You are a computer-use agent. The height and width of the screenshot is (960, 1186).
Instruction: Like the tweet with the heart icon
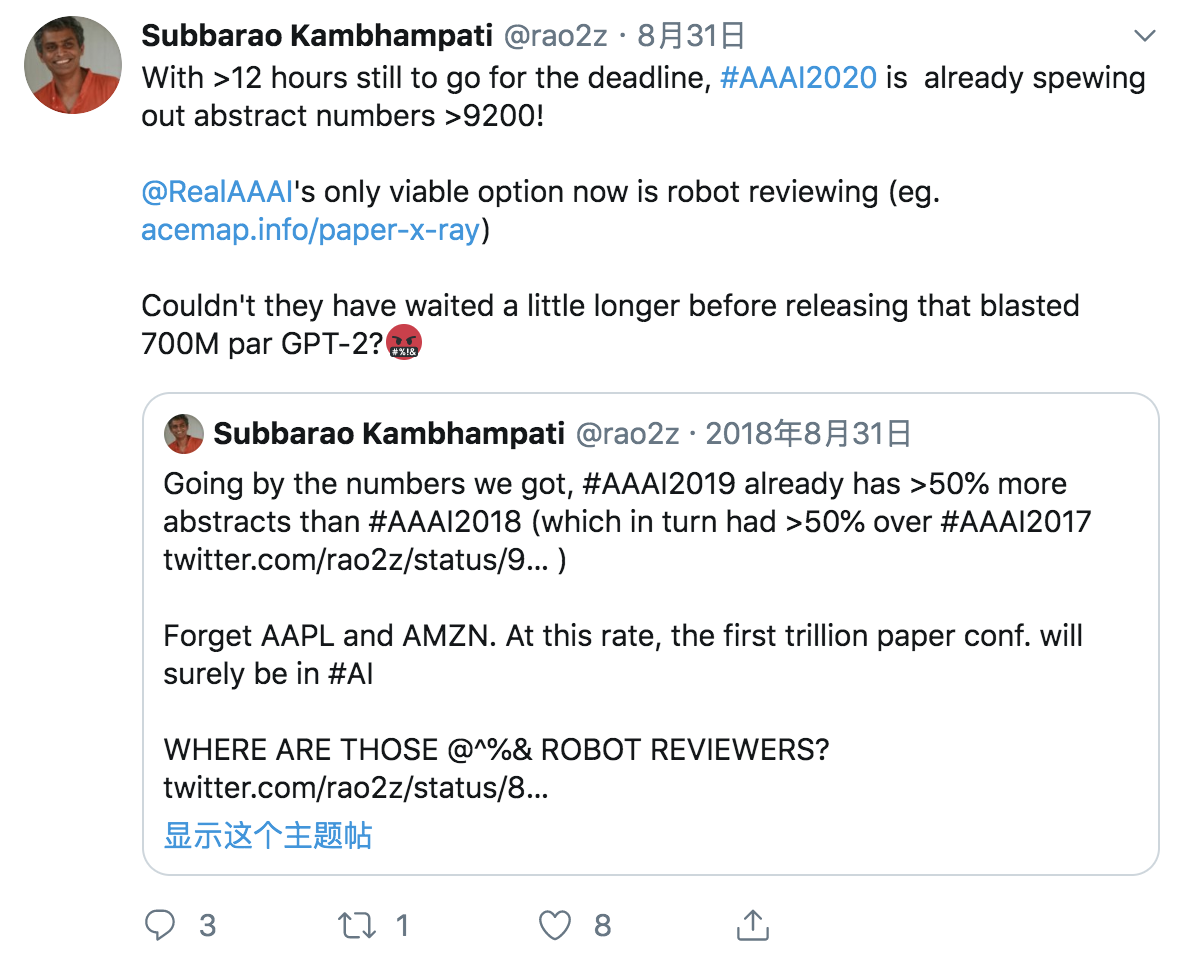554,925
